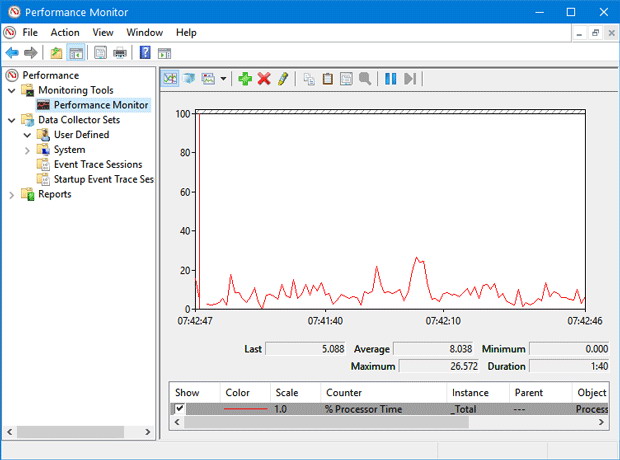Open the graph Properties icon in graph toolbar
Screen dimensions: 620x460
(x=346, y=79)
